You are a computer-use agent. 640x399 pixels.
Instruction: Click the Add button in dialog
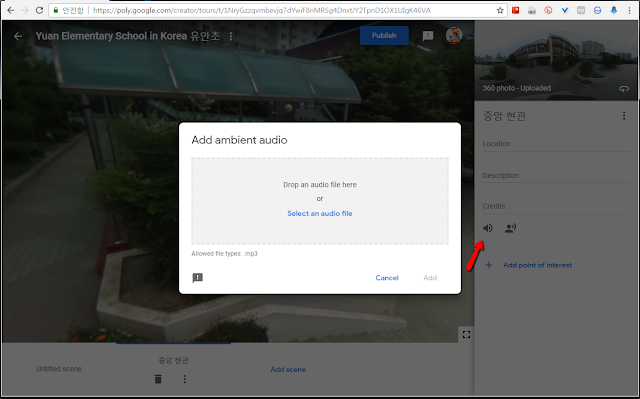tap(430, 278)
